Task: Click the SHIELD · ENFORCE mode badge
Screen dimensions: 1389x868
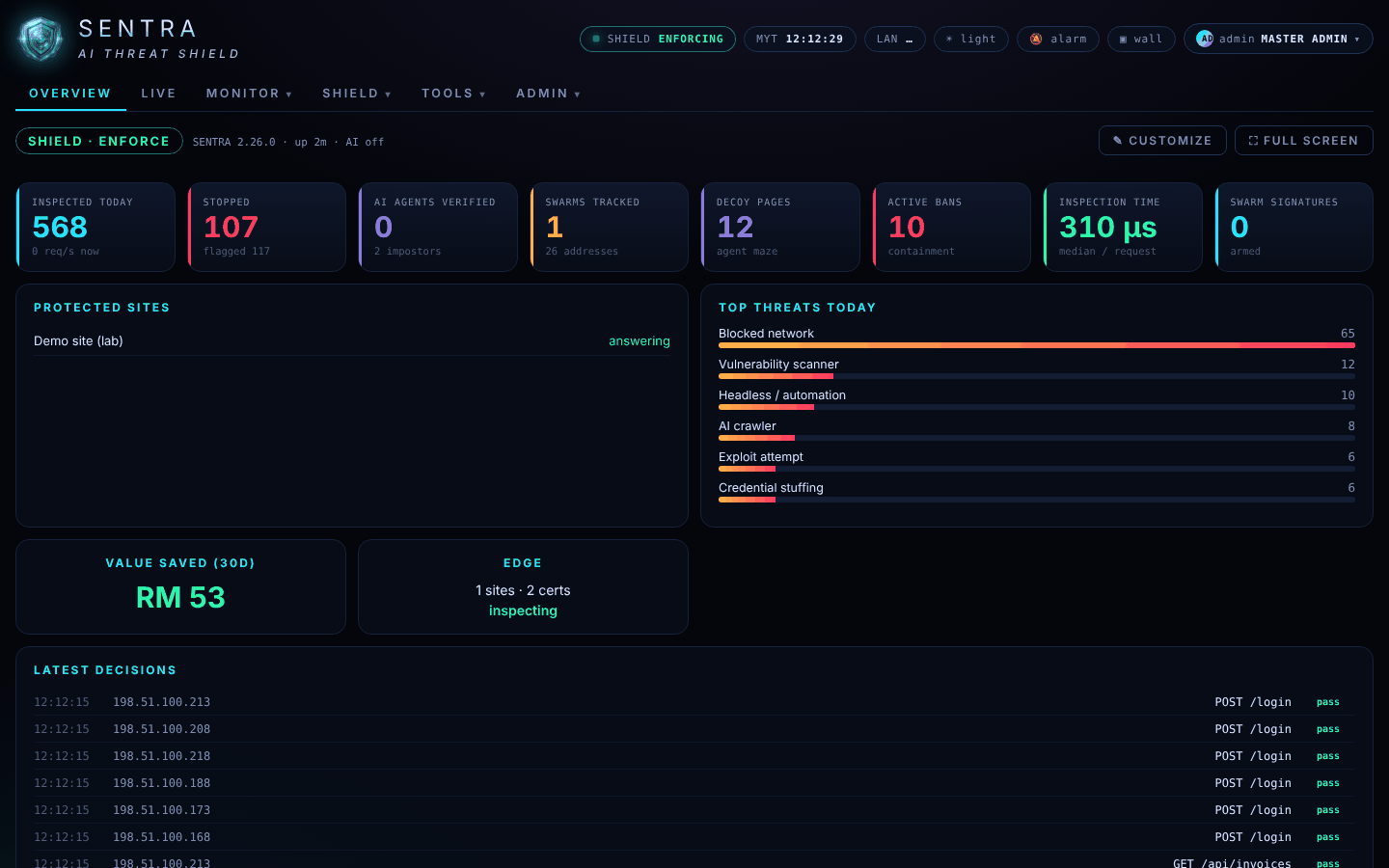Action: 99,141
